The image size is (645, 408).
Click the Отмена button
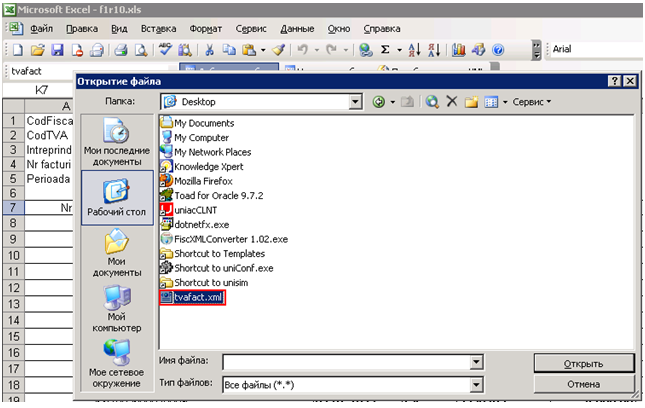point(584,384)
